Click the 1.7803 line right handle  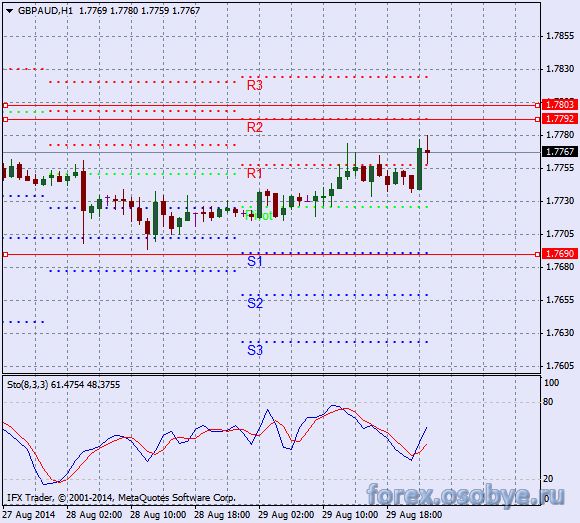click(x=537, y=105)
